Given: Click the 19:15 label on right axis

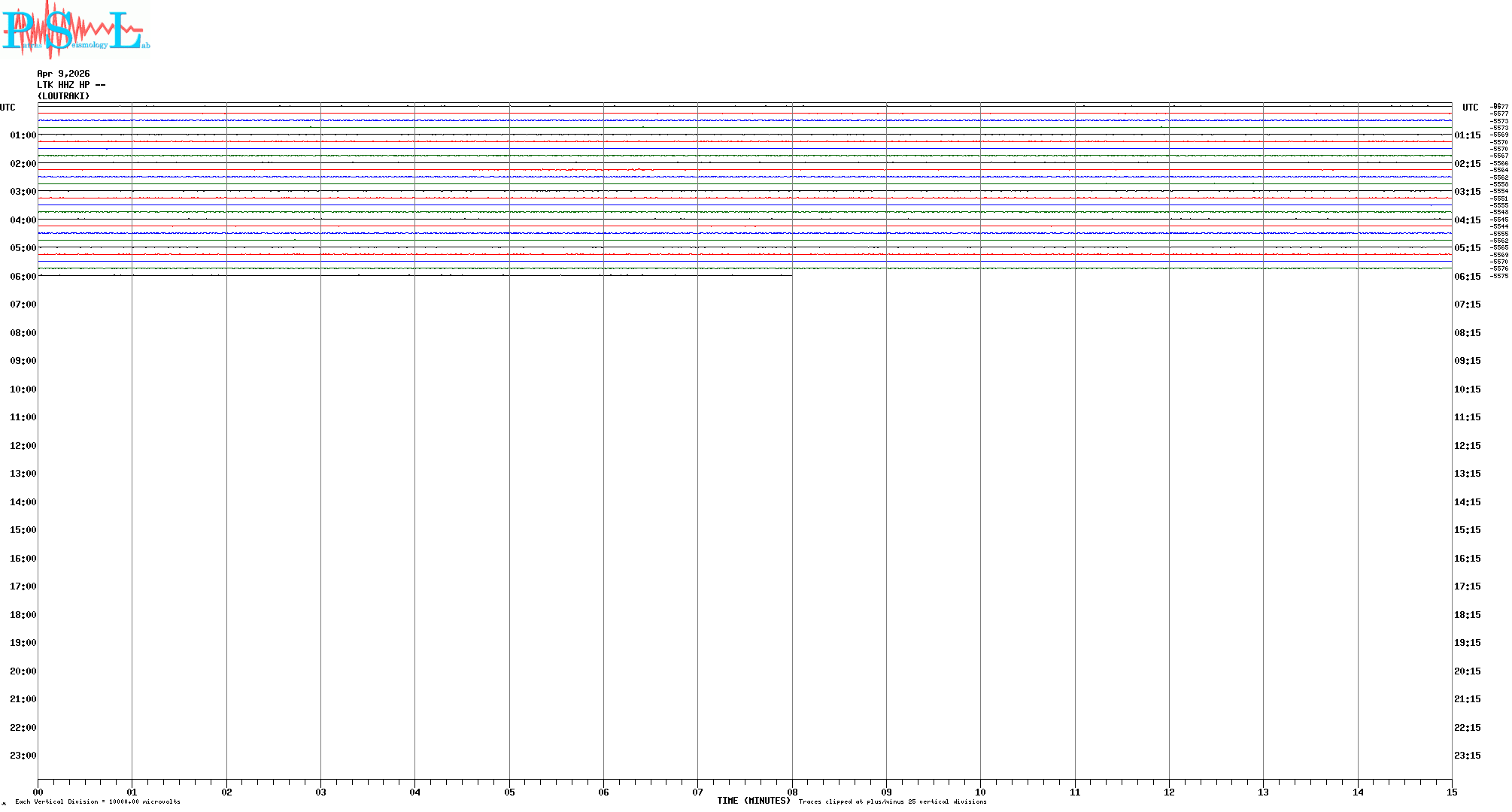Looking at the screenshot, I should coord(1467,643).
